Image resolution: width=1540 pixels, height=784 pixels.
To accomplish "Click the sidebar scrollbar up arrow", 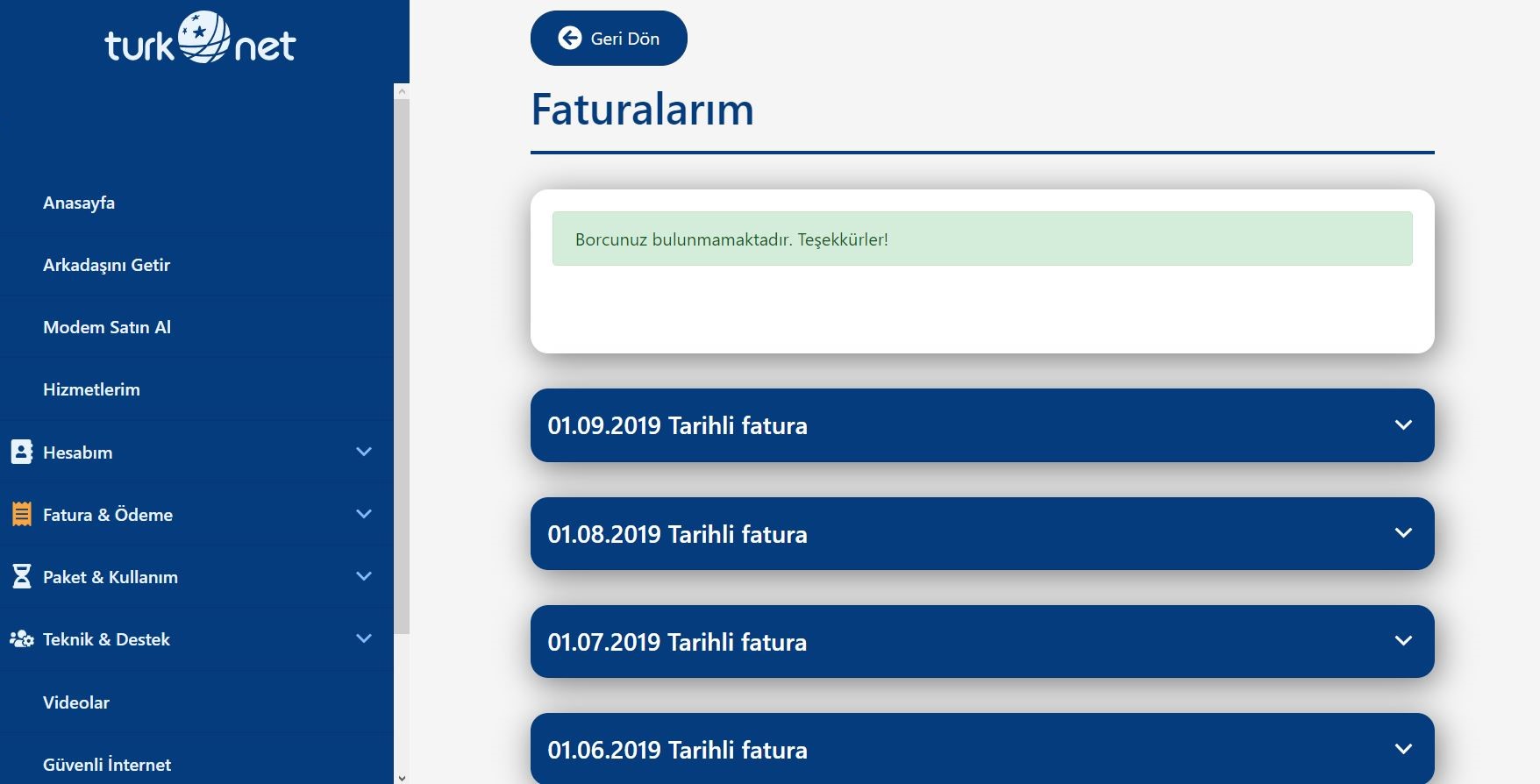I will [402, 91].
